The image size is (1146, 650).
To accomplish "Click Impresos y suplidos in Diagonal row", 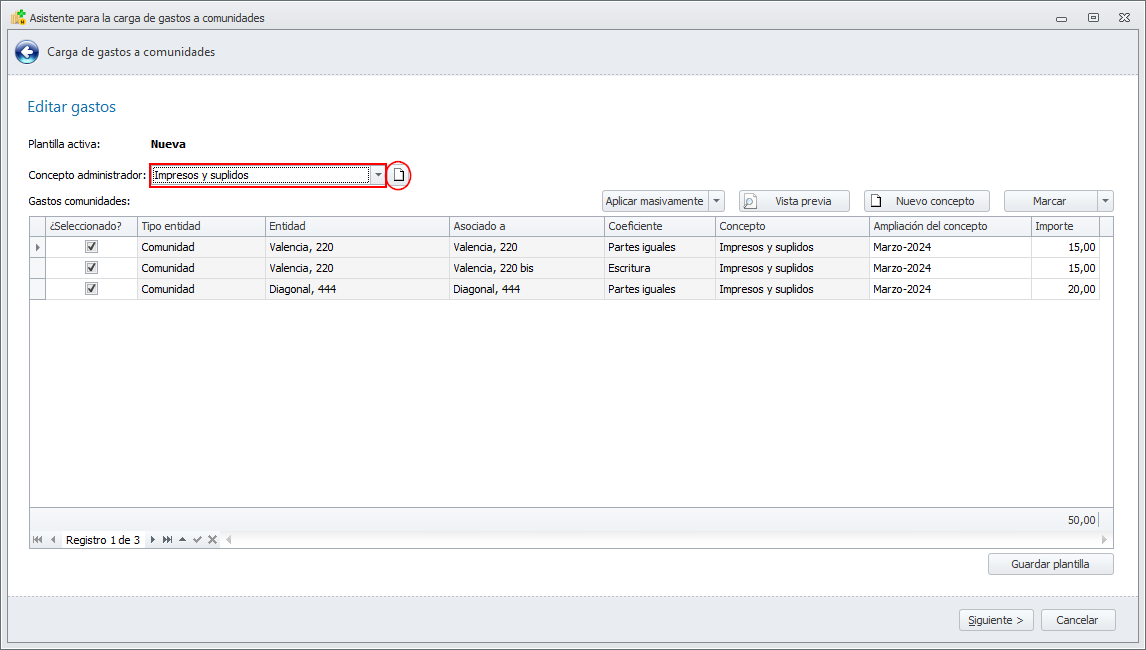I will click(x=792, y=289).
